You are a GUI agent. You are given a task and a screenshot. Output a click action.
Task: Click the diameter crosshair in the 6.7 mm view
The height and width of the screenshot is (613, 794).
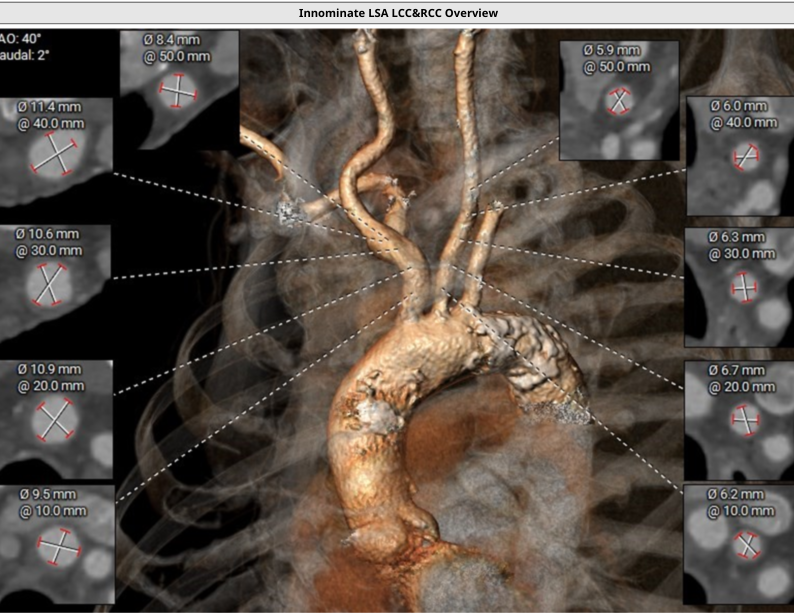(743, 421)
